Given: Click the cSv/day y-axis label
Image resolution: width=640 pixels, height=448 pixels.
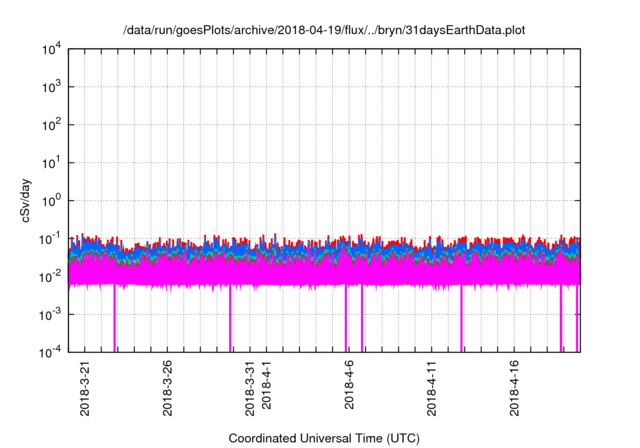Looking at the screenshot, I should 26,200.
